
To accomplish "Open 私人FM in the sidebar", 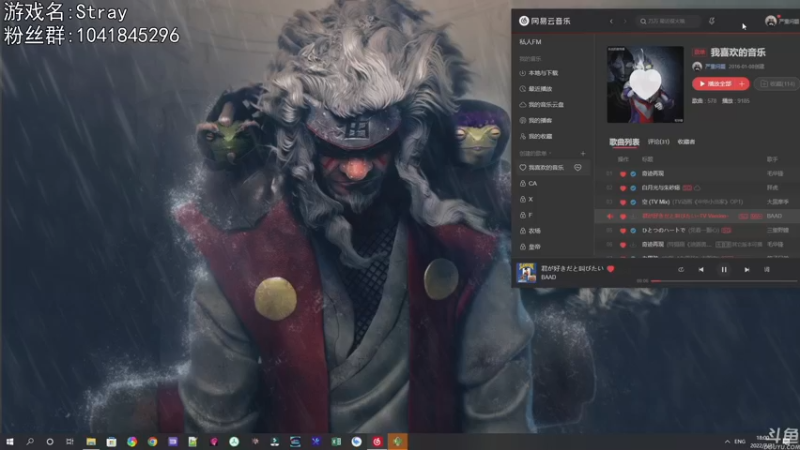I will click(531, 42).
